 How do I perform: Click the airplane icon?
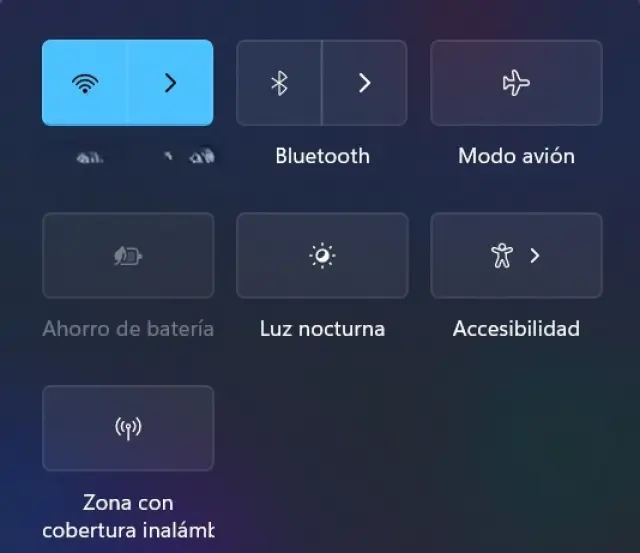pyautogui.click(x=516, y=83)
